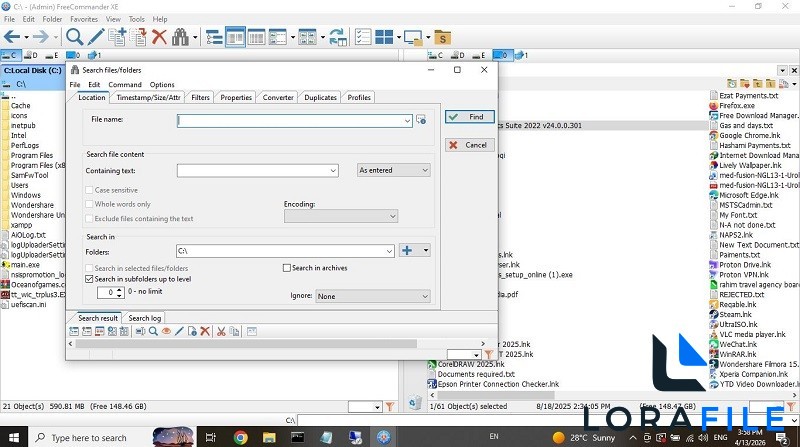Click the copy icon next to scissors

click(x=234, y=332)
